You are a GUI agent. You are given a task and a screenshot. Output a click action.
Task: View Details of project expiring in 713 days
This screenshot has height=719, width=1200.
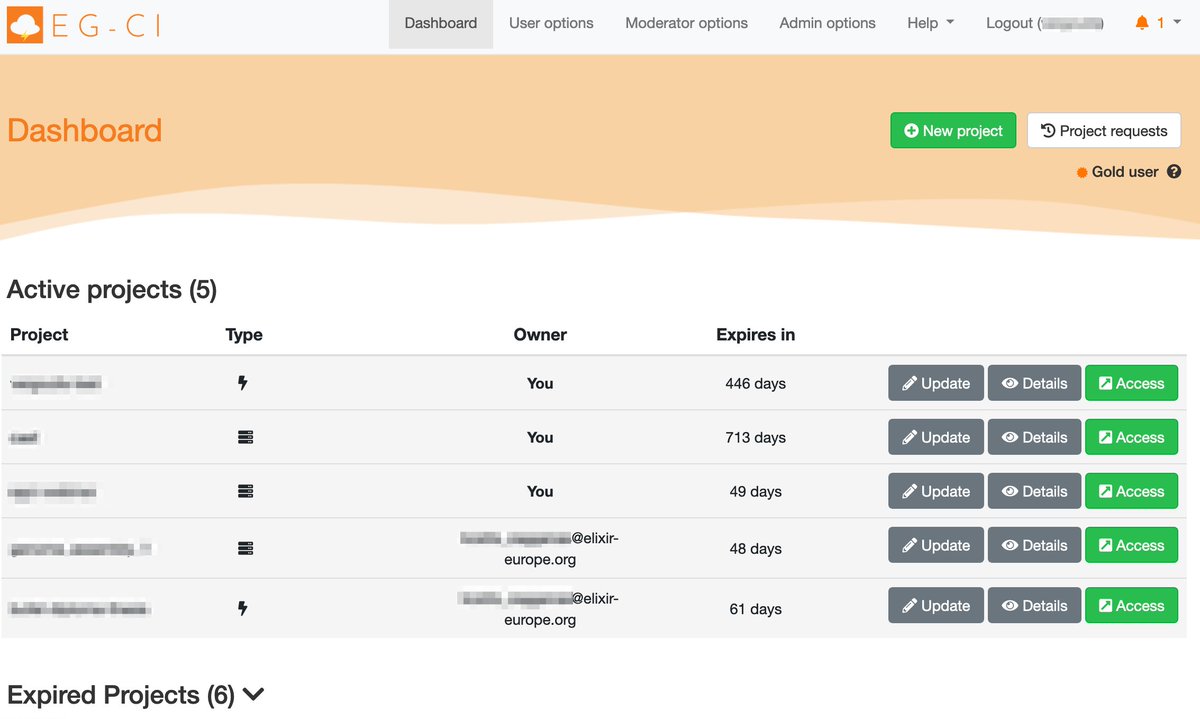tap(1034, 437)
